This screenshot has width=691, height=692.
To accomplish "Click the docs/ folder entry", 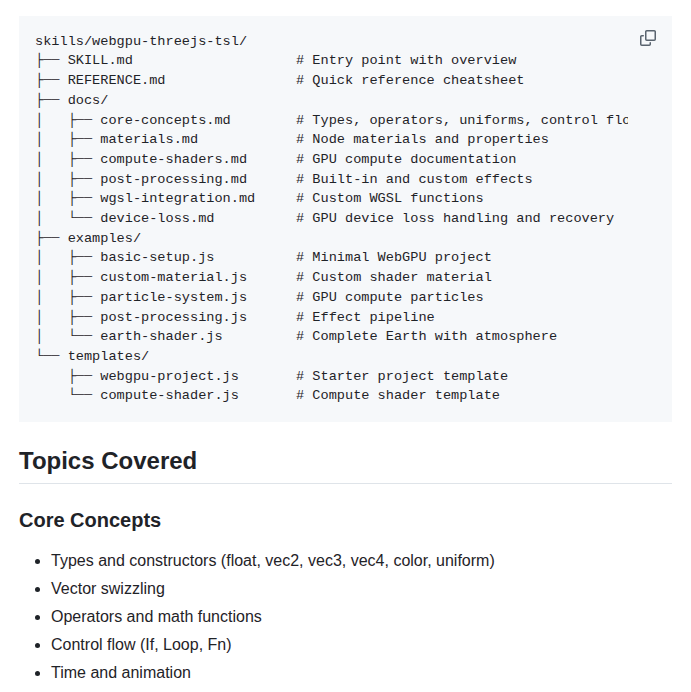I will [x=88, y=100].
